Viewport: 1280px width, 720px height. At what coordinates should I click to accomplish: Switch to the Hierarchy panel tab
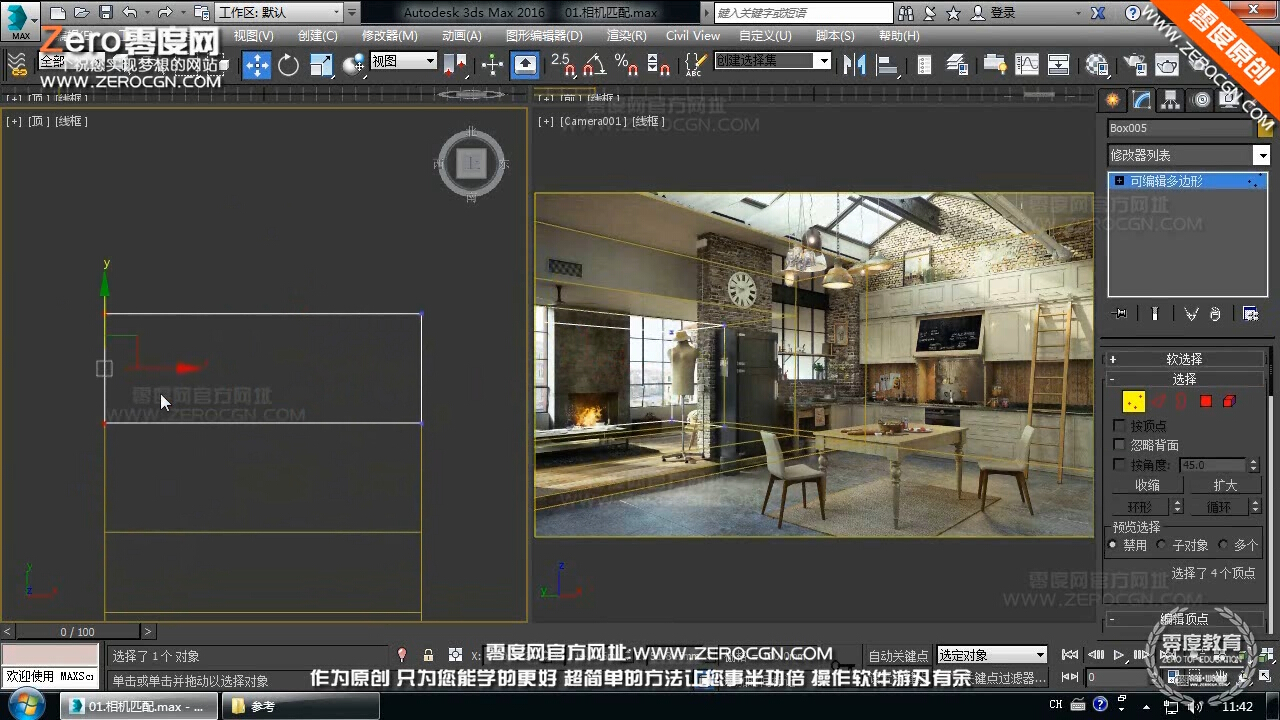1171,100
